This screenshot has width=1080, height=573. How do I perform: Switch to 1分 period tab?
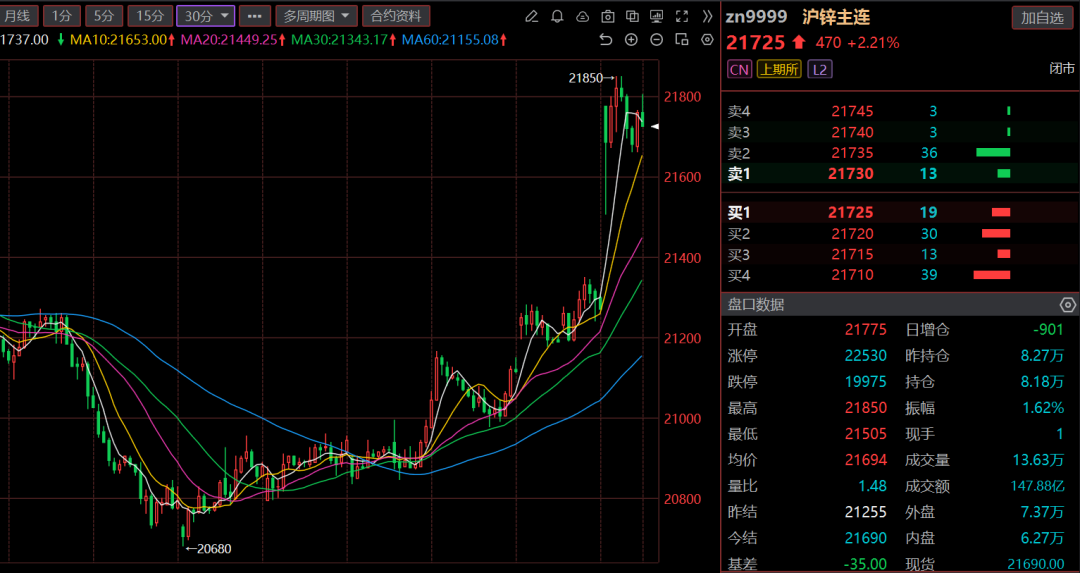62,16
